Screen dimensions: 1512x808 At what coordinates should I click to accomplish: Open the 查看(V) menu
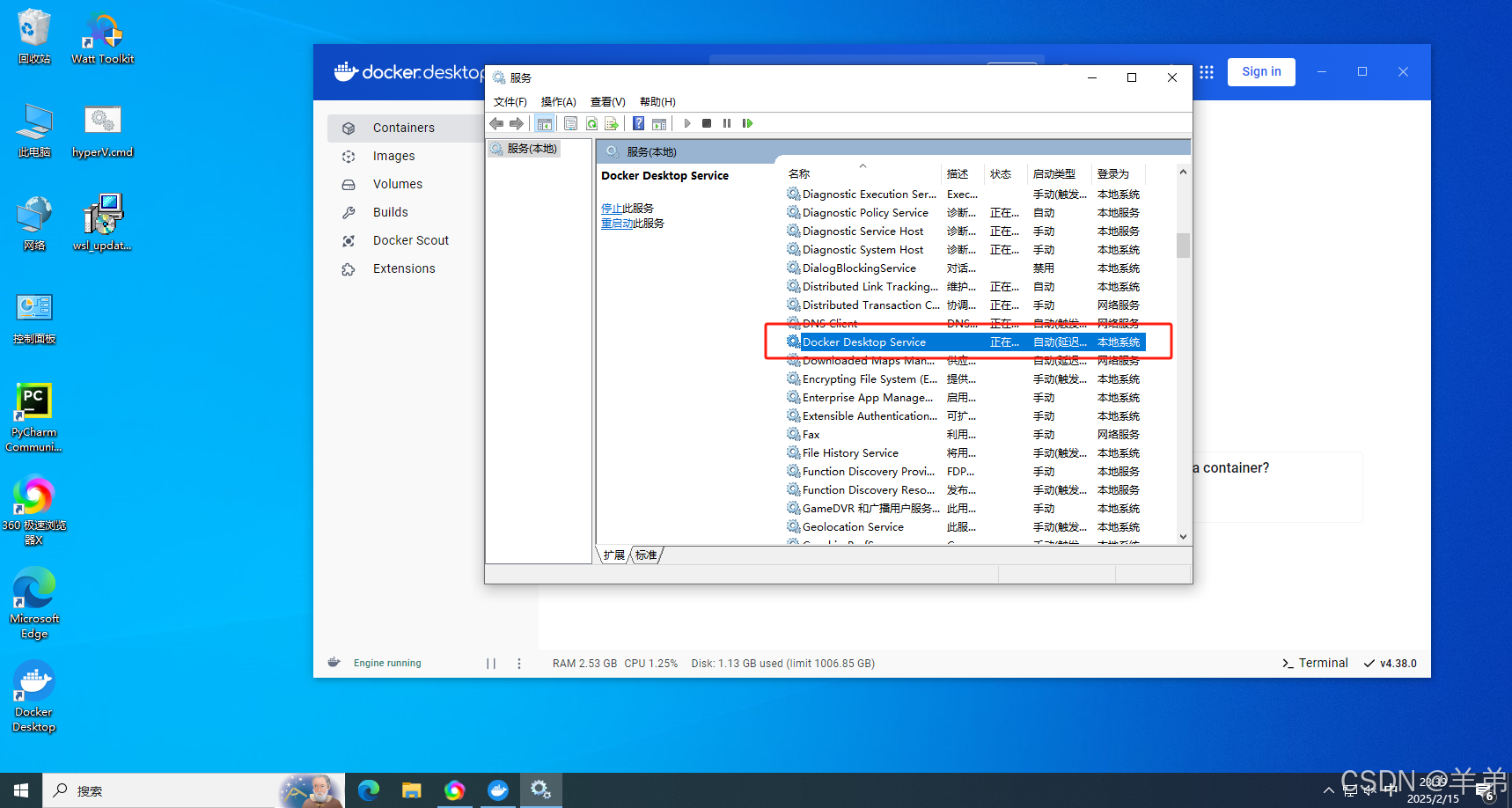607,102
